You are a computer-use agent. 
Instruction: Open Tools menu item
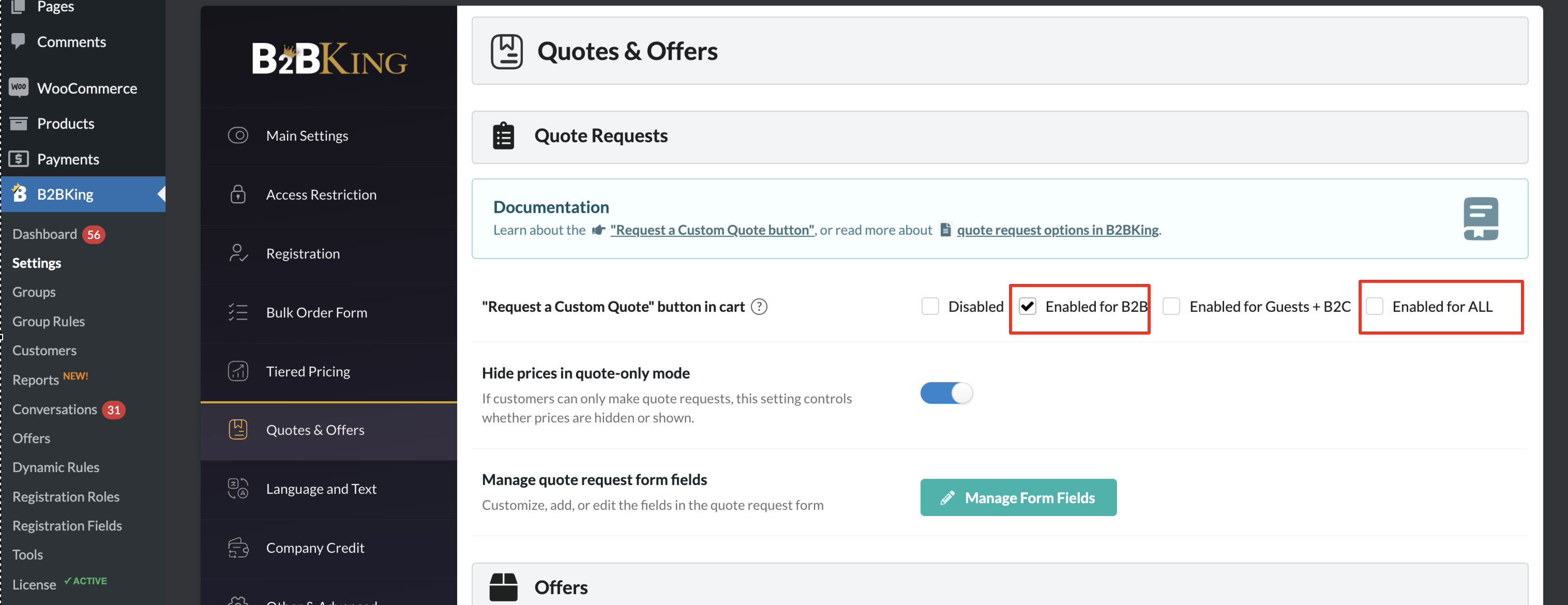pos(27,555)
